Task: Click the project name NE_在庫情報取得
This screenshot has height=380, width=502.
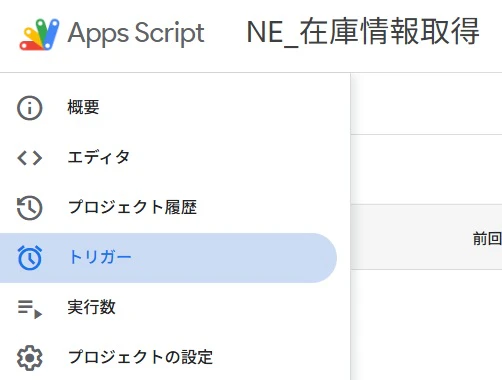Action: click(x=363, y=32)
